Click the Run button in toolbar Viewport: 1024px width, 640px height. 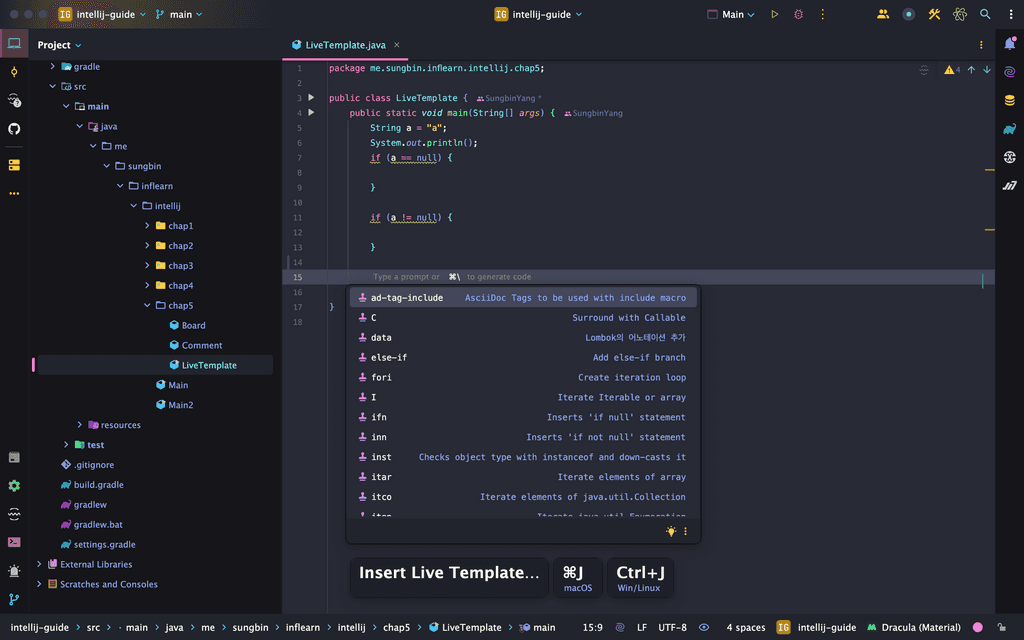pyautogui.click(x=775, y=14)
